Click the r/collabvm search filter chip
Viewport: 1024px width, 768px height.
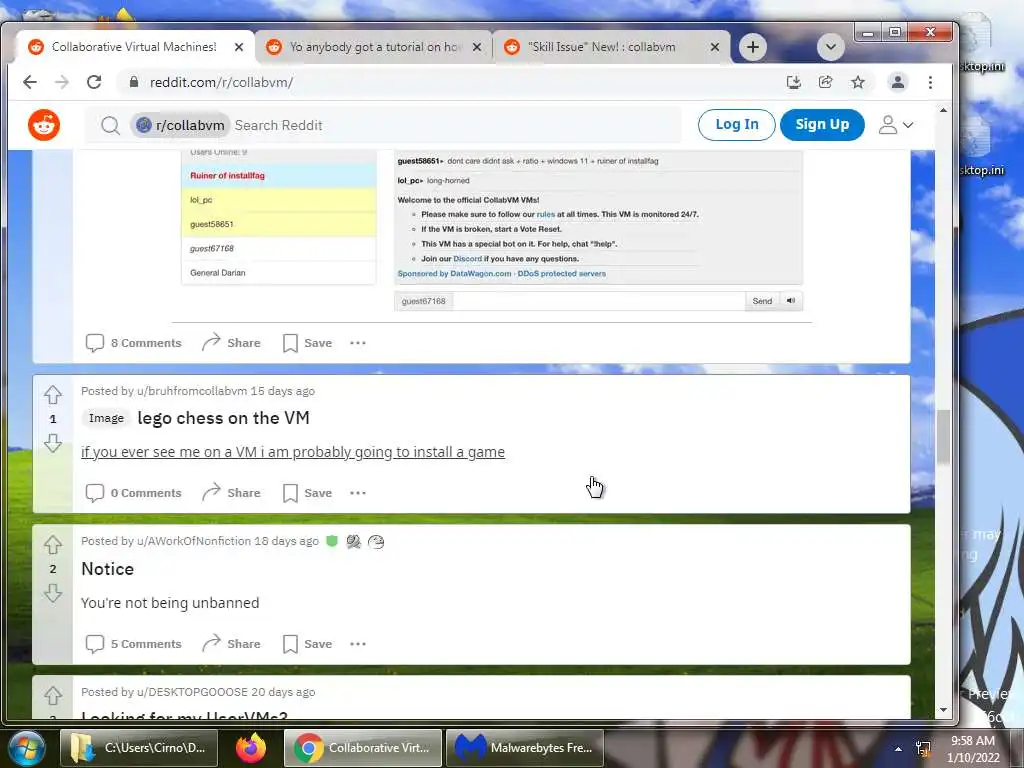180,125
